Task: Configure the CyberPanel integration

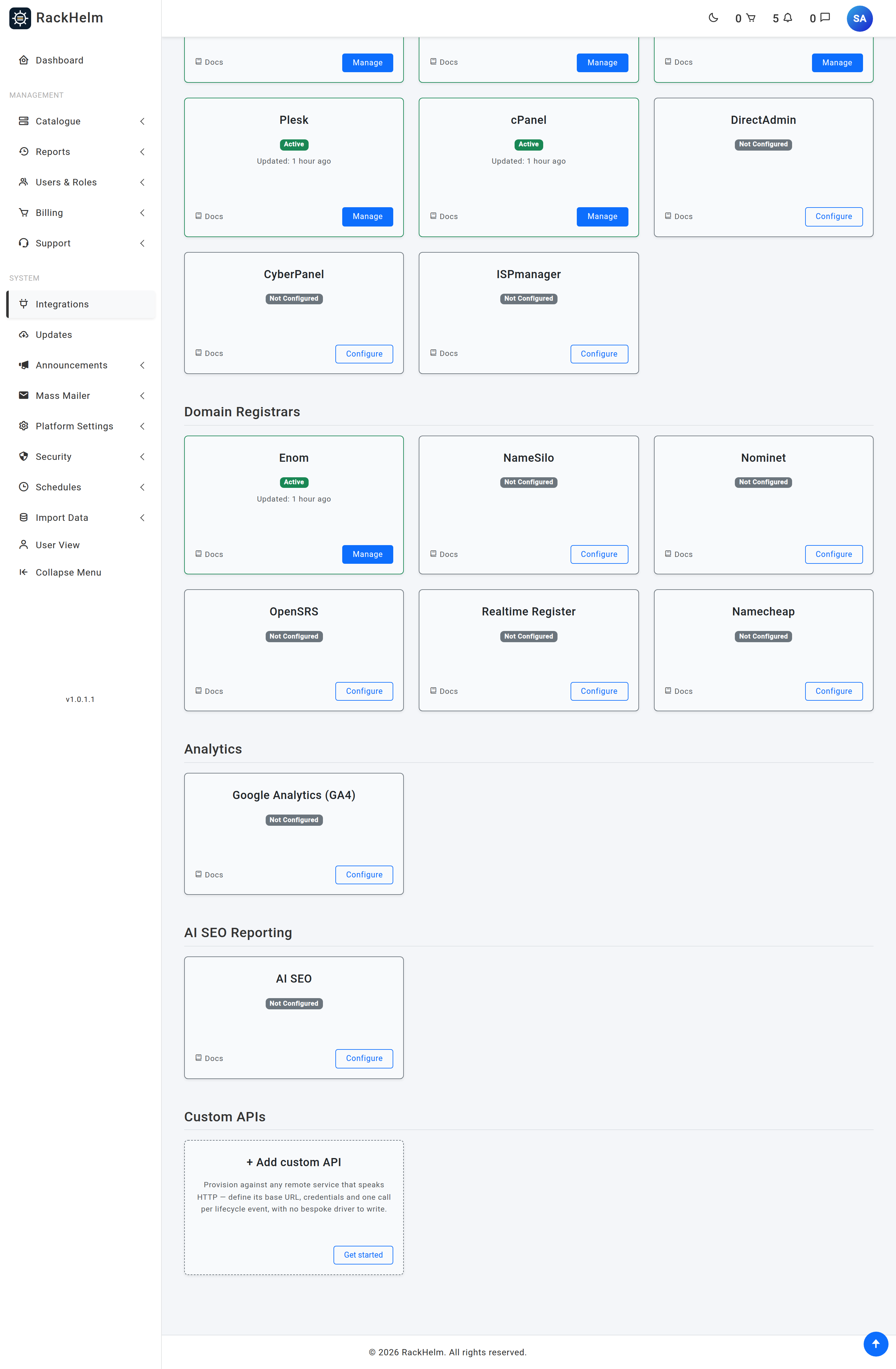Action: click(x=364, y=354)
